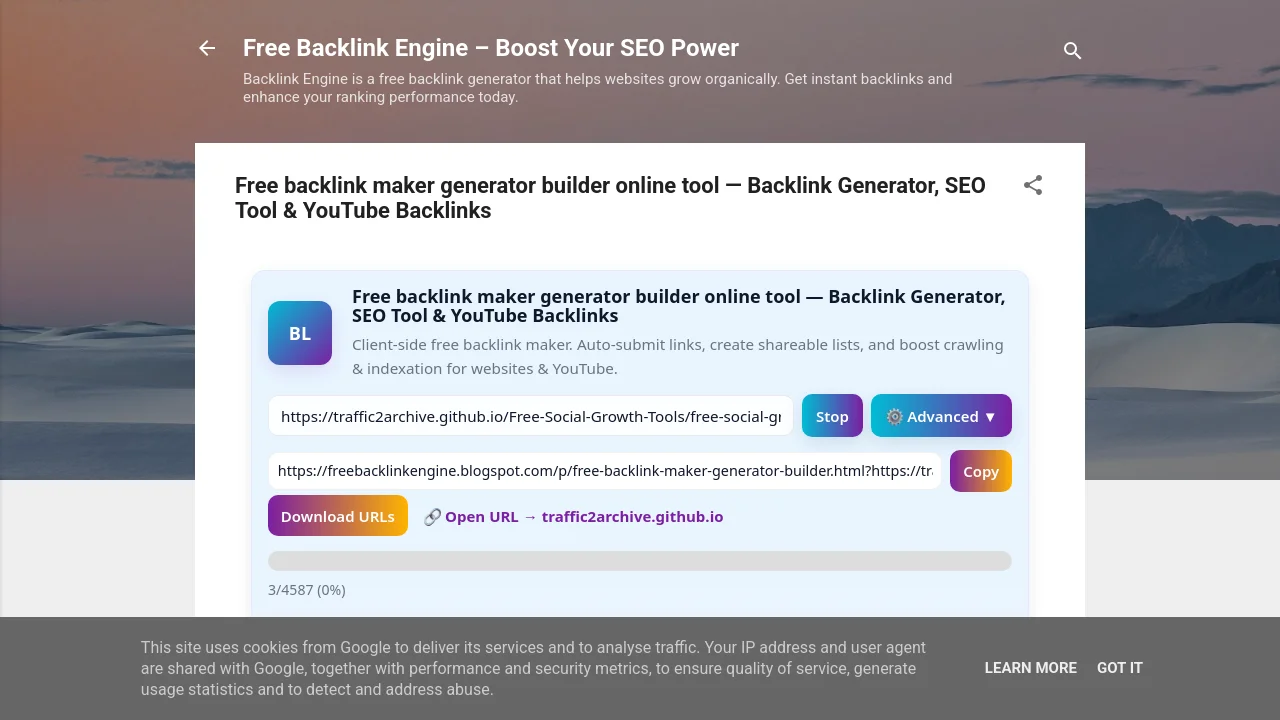Click the tool card heading inside blue panel
The width and height of the screenshot is (1280, 720).
tap(678, 306)
